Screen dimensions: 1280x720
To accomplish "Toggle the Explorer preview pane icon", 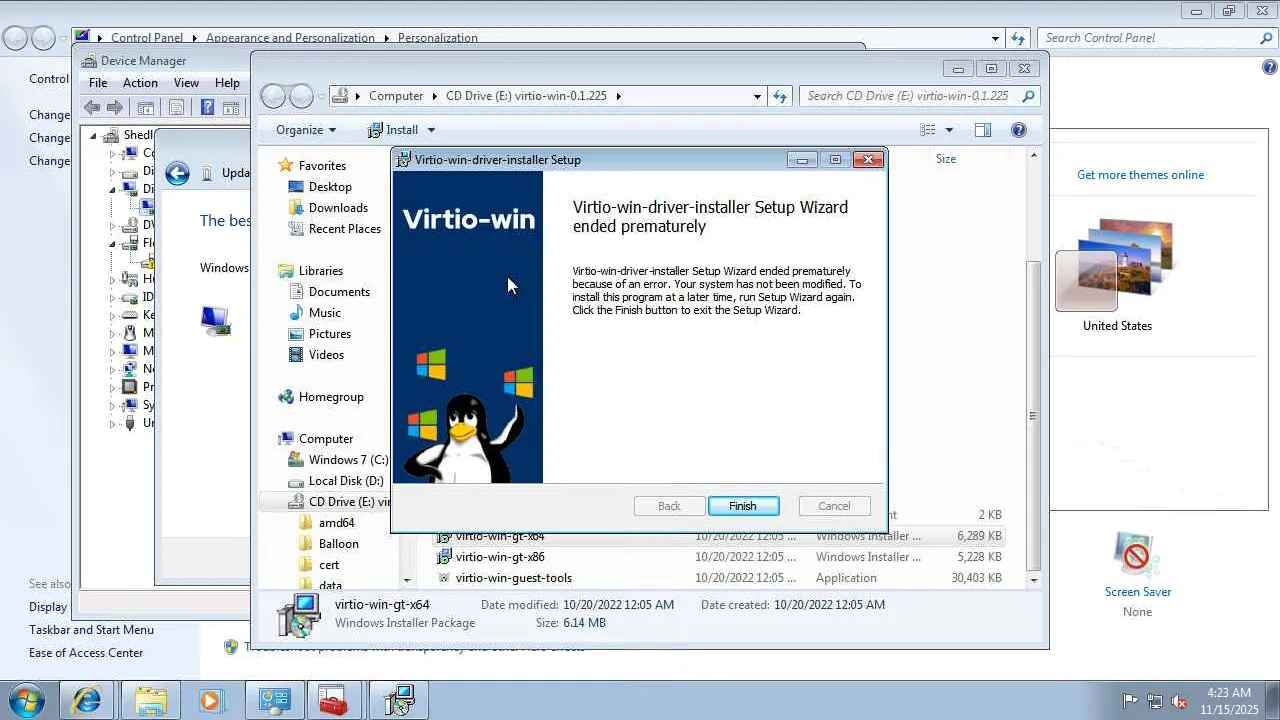I will pos(983,130).
